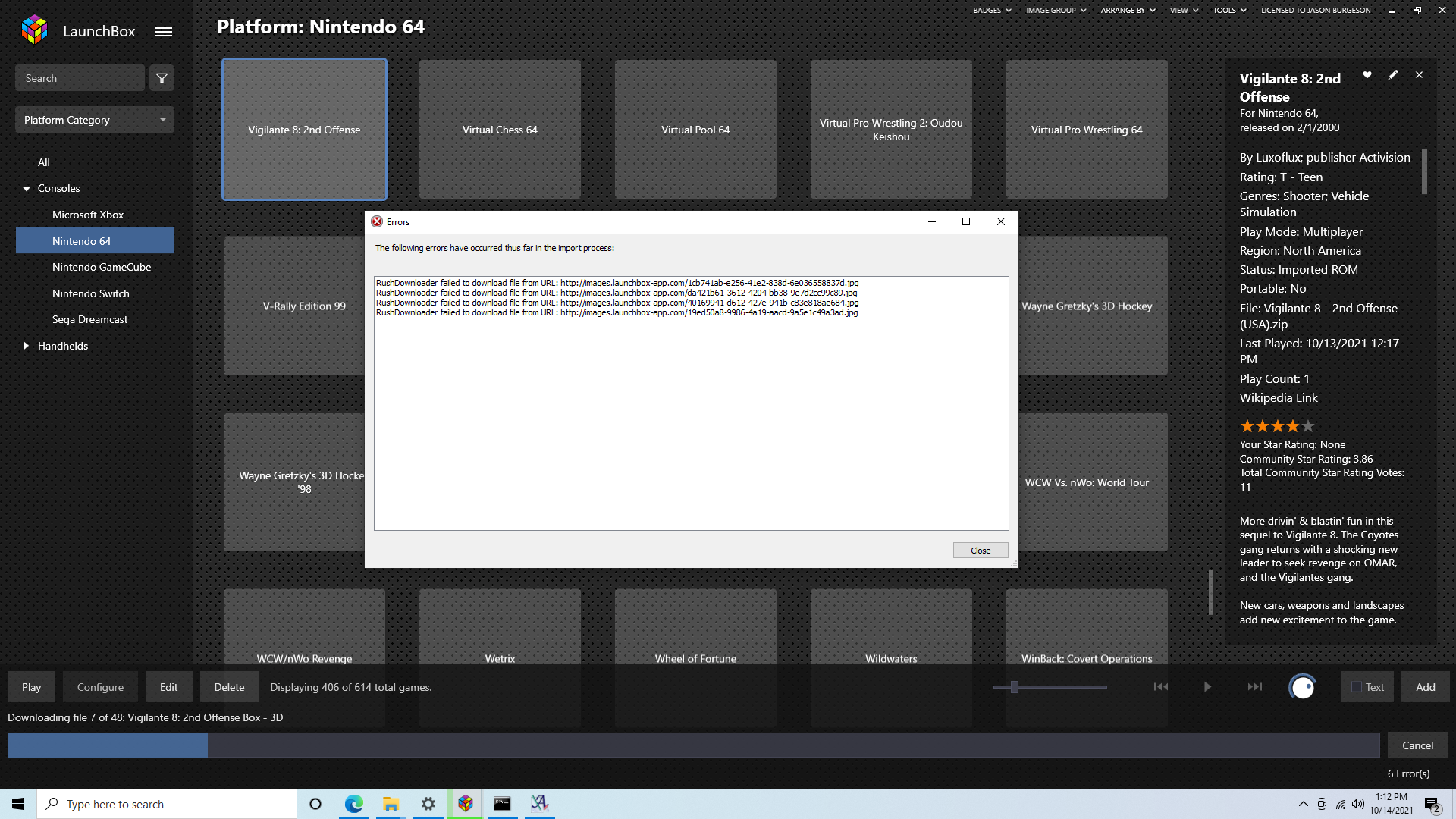The width and height of the screenshot is (1456, 819).
Task: Mark game as favorite with heart icon
Action: coord(1367,75)
